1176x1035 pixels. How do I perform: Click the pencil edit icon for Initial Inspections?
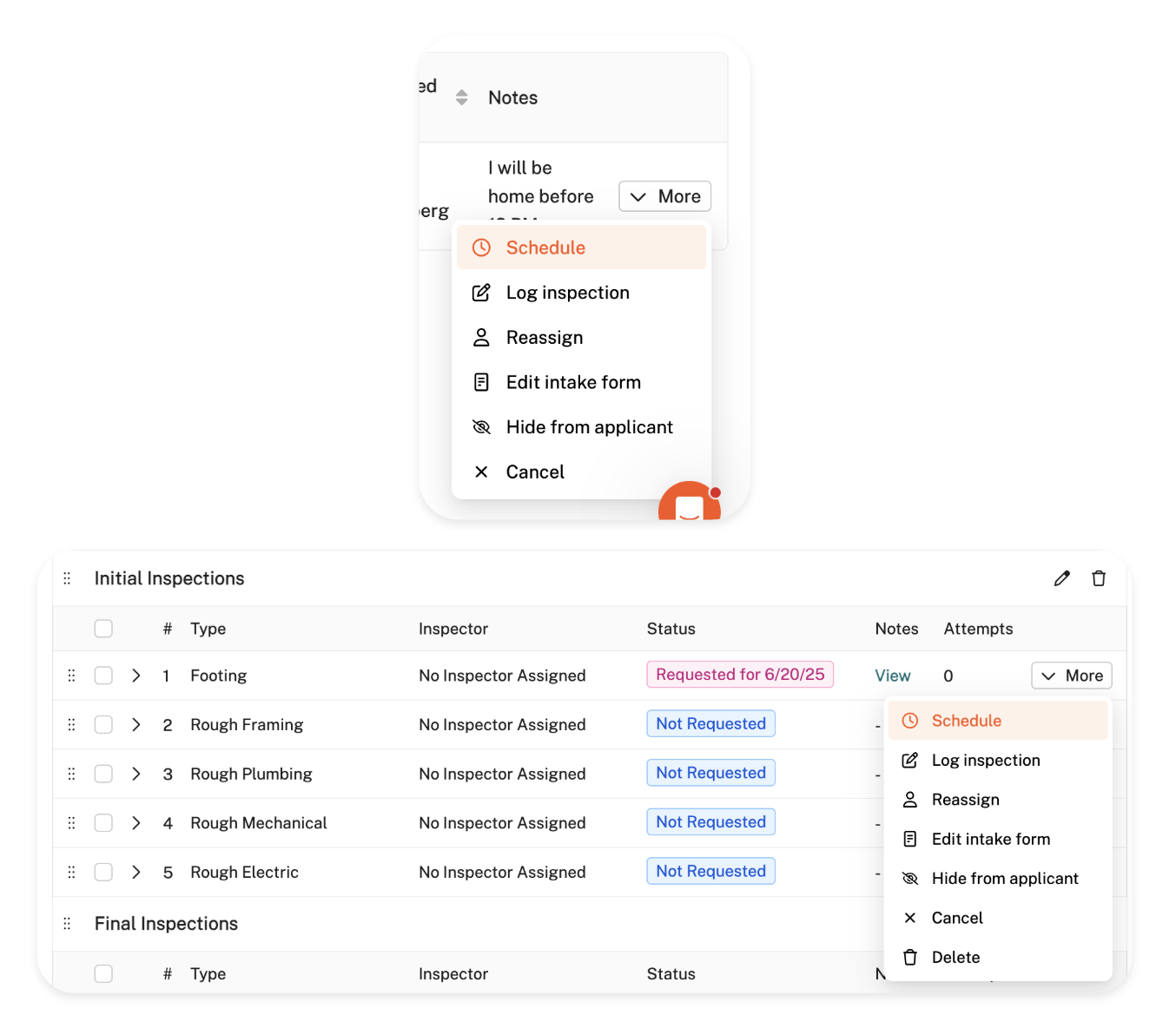(1061, 578)
